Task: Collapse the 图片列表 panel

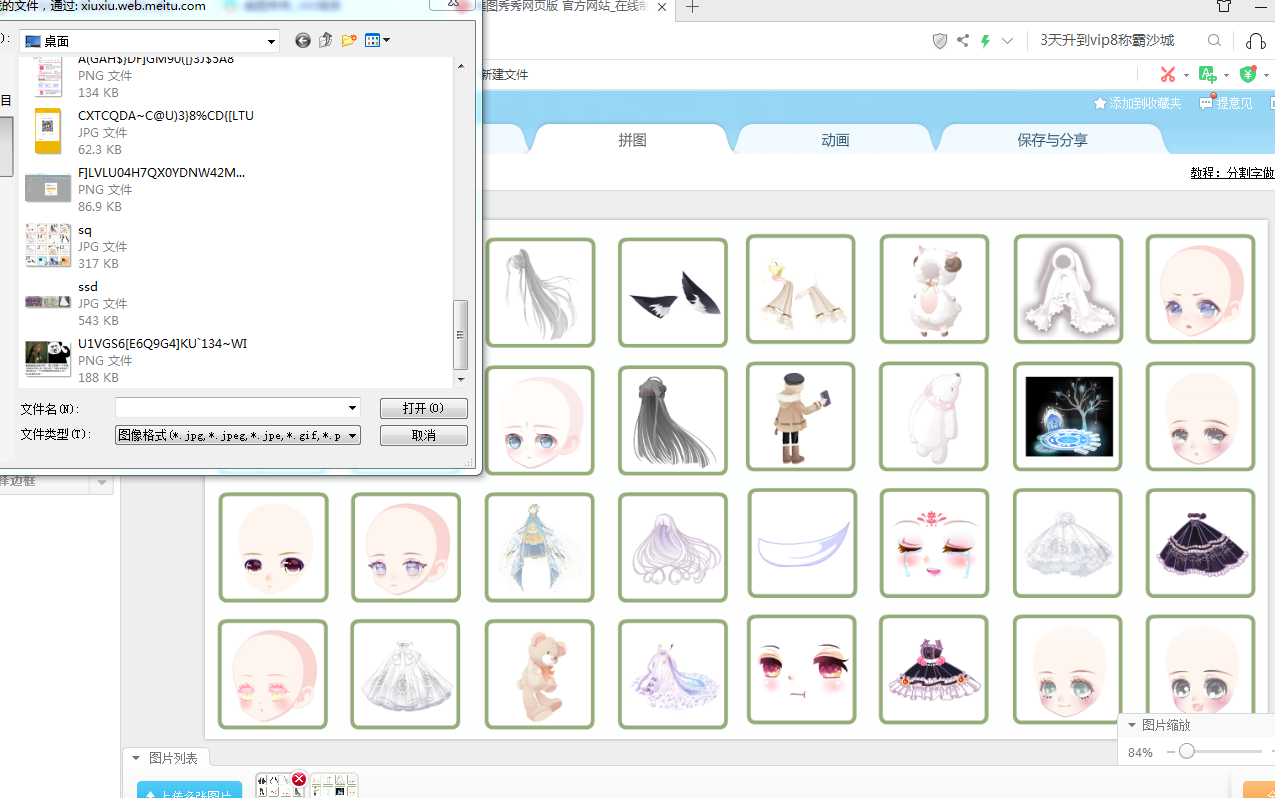Action: click(137, 758)
